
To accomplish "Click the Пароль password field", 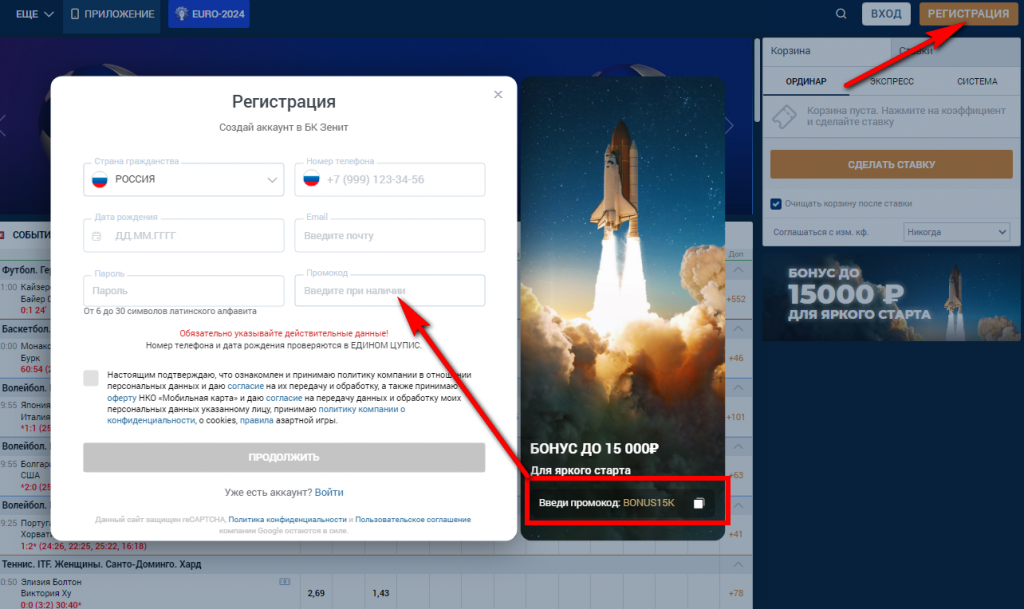I will [184, 290].
